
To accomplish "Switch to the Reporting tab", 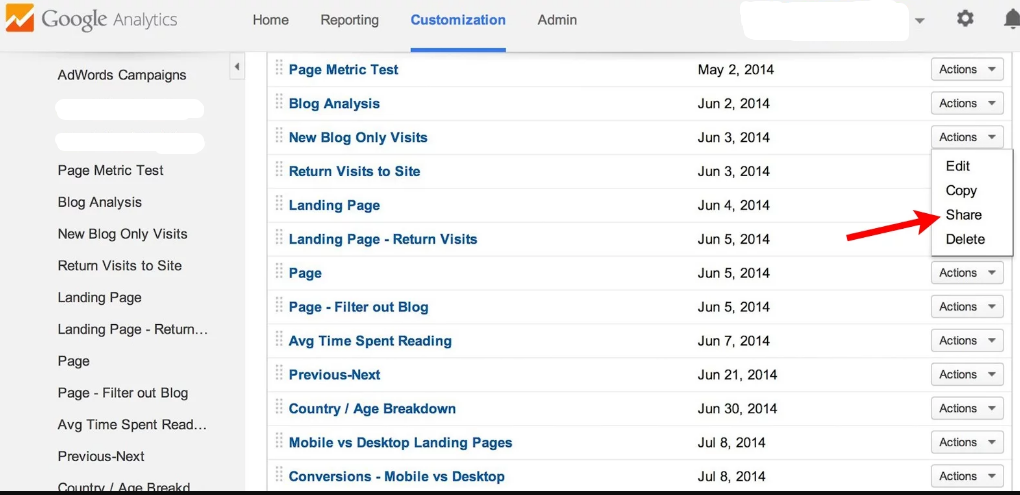I will coord(349,20).
